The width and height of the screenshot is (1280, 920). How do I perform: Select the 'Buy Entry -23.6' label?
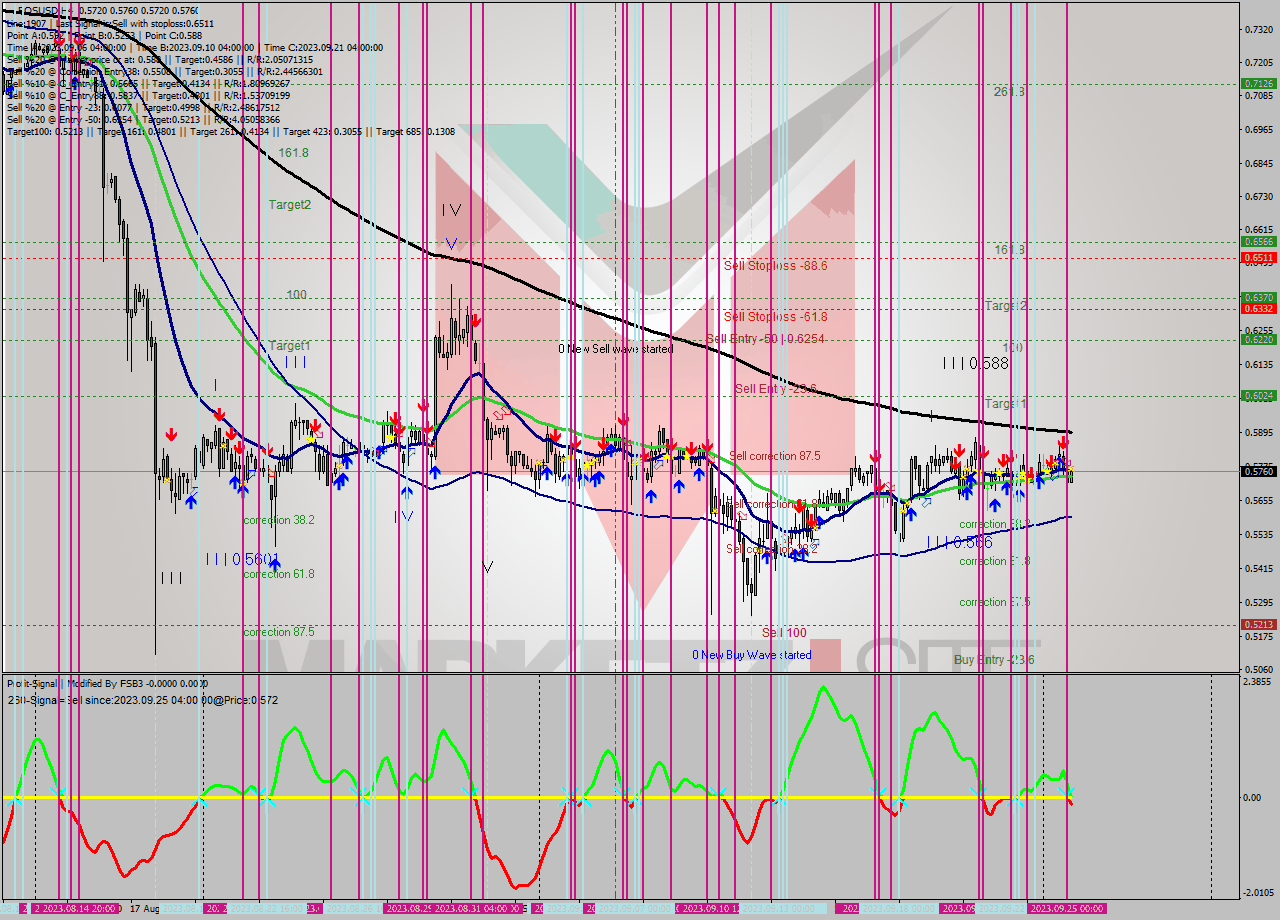(x=994, y=660)
